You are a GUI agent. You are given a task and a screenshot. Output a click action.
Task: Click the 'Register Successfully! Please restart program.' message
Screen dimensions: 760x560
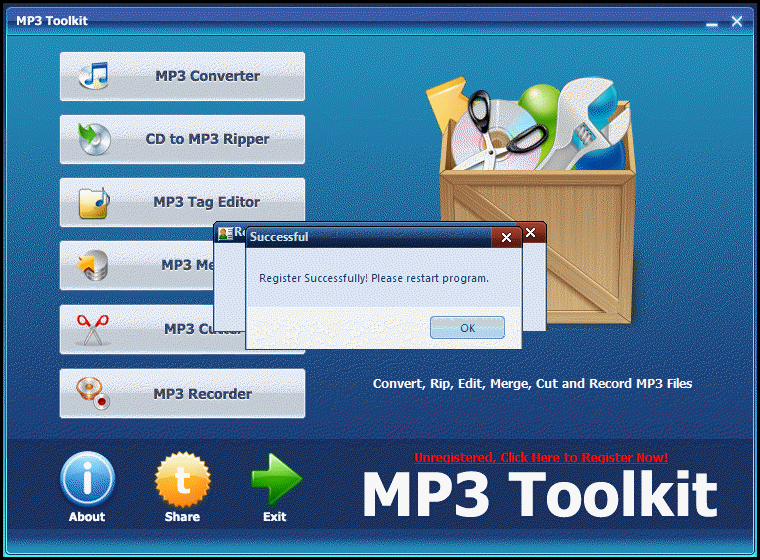[x=374, y=278]
